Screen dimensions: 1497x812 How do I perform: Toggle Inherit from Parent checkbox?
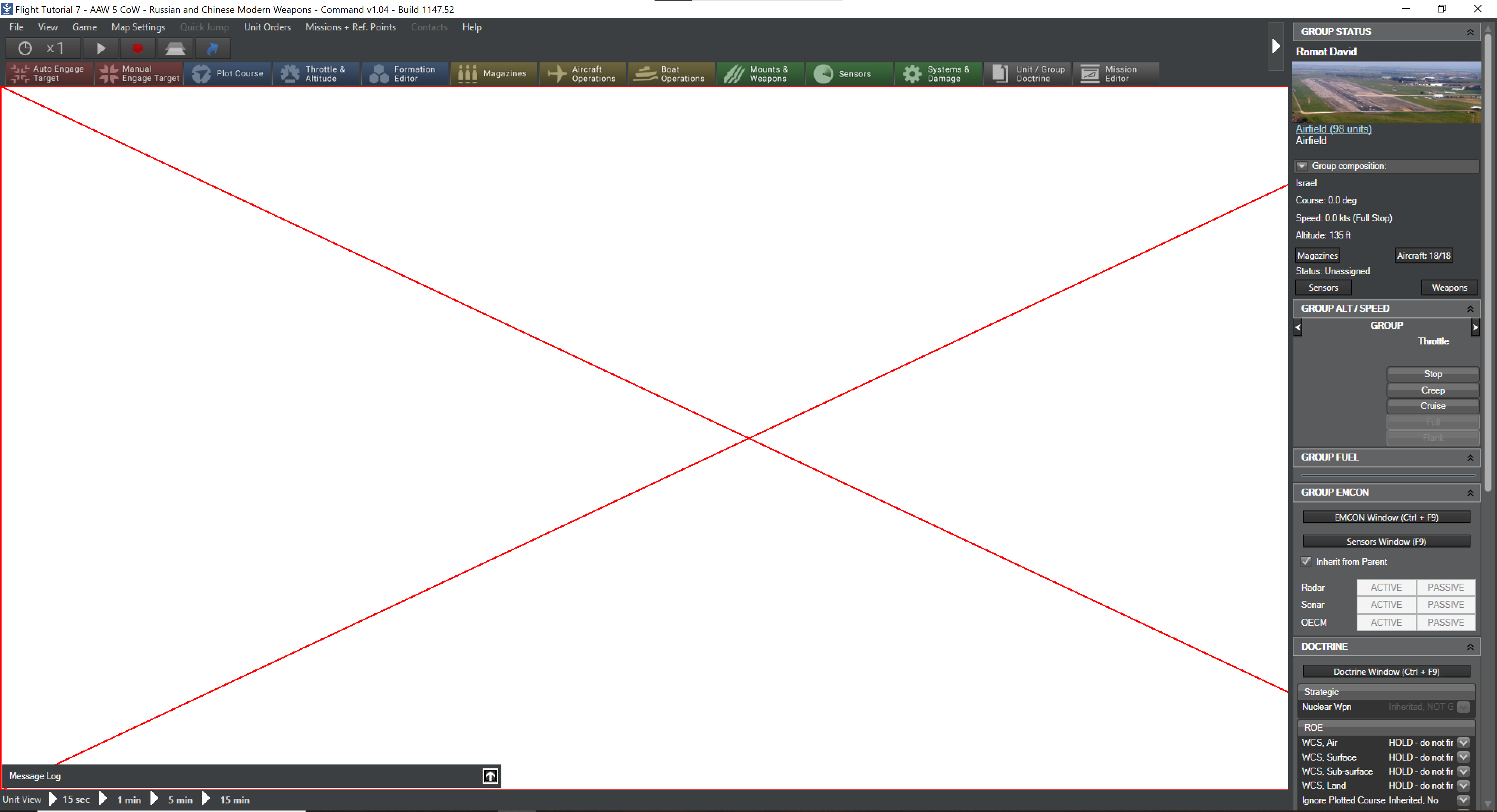point(1306,562)
